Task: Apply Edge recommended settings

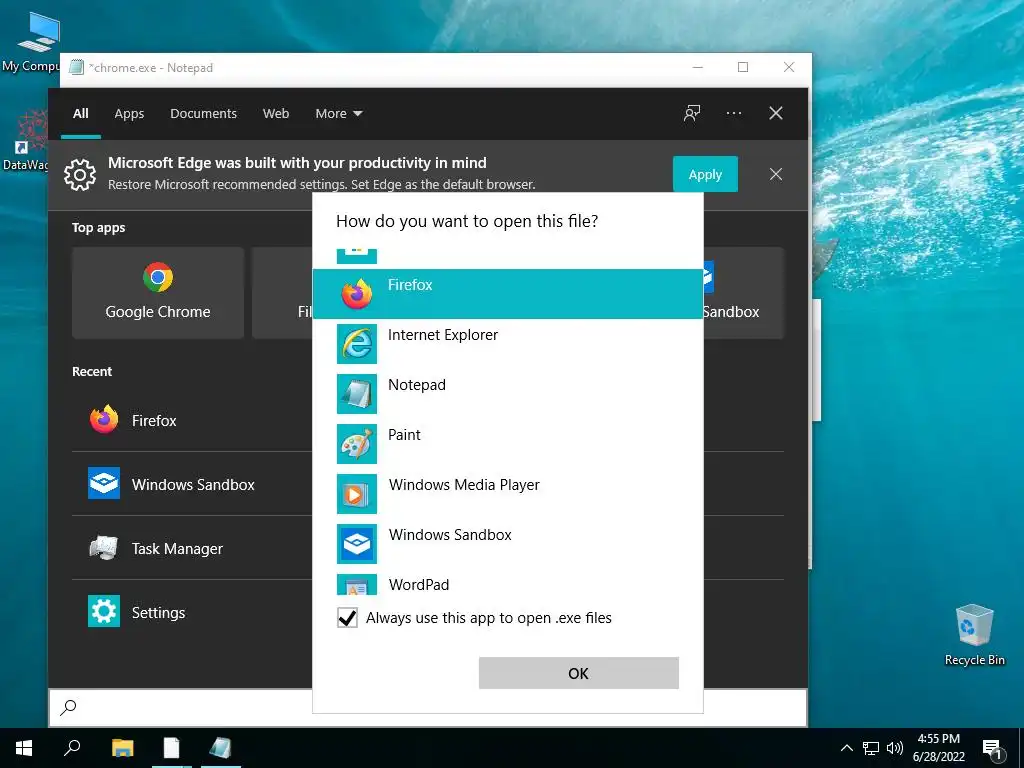Action: click(x=705, y=174)
